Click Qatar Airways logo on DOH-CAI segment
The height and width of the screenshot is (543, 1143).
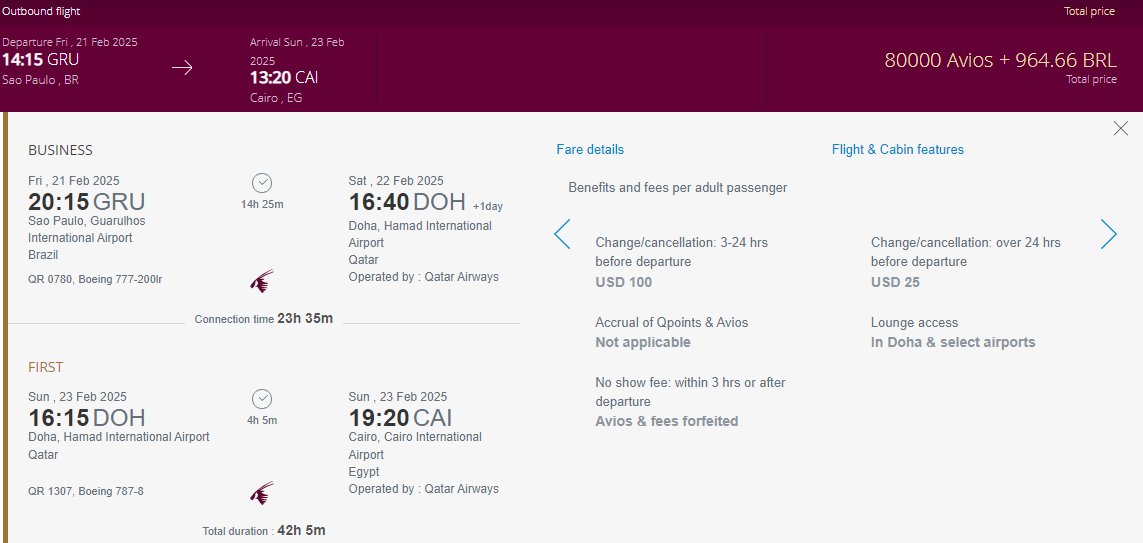click(262, 493)
